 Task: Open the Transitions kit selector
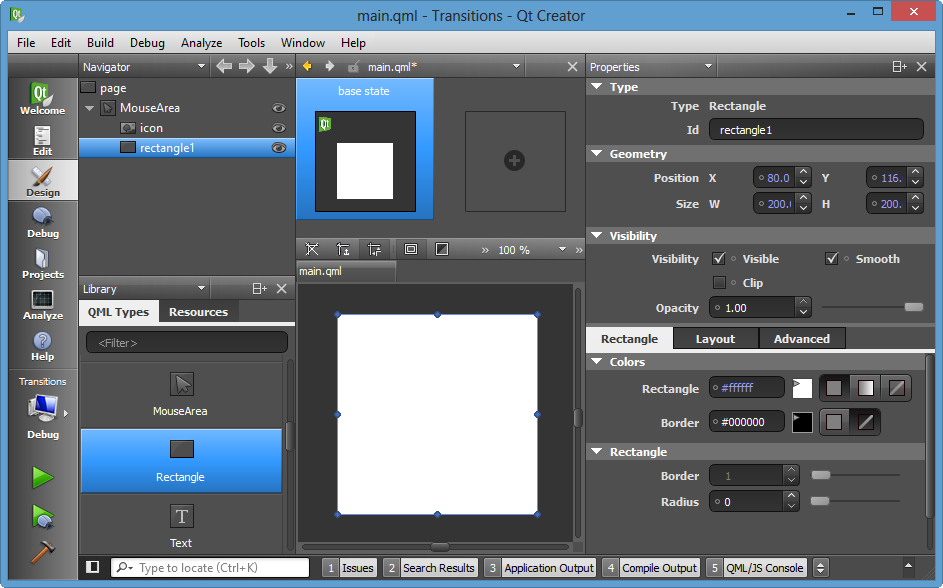click(43, 408)
